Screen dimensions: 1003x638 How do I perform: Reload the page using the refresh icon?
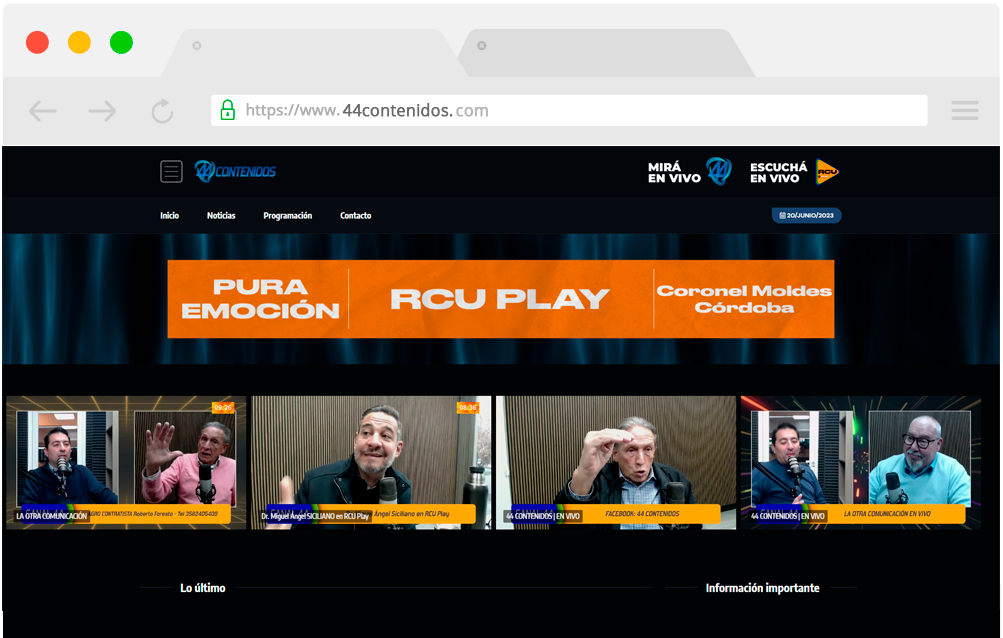[x=162, y=110]
